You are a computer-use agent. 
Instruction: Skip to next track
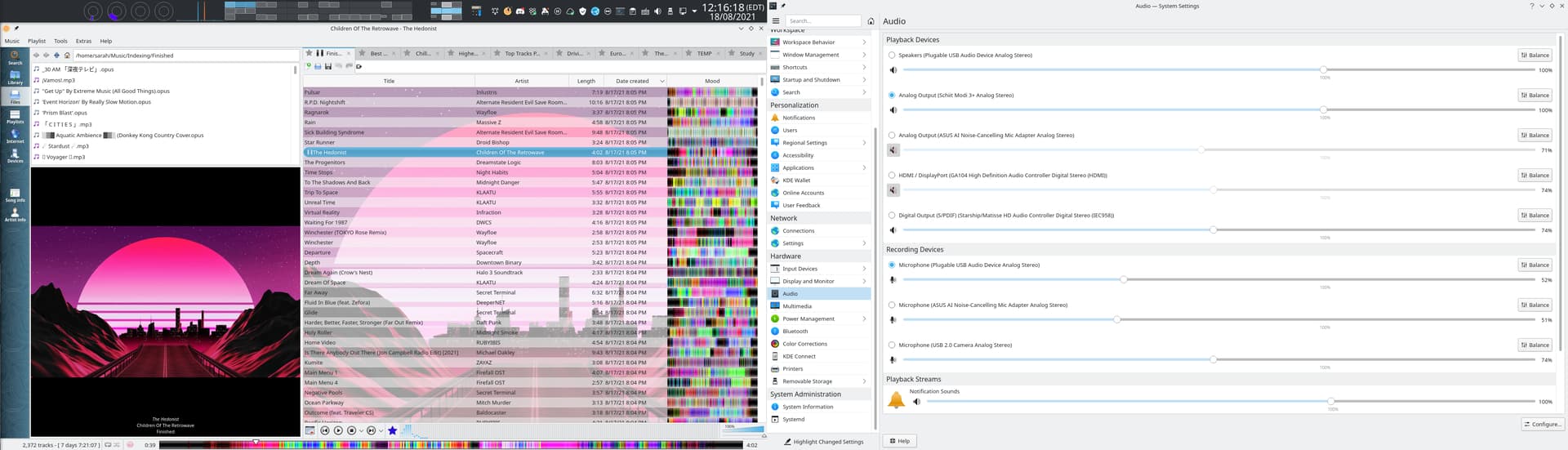(x=371, y=430)
